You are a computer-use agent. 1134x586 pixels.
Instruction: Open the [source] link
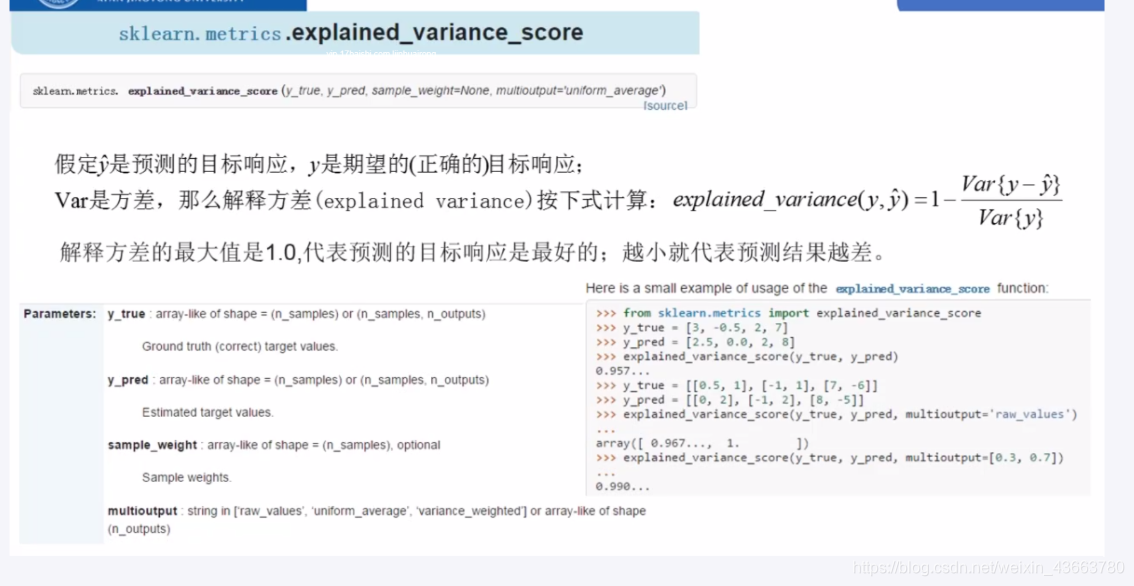[665, 106]
